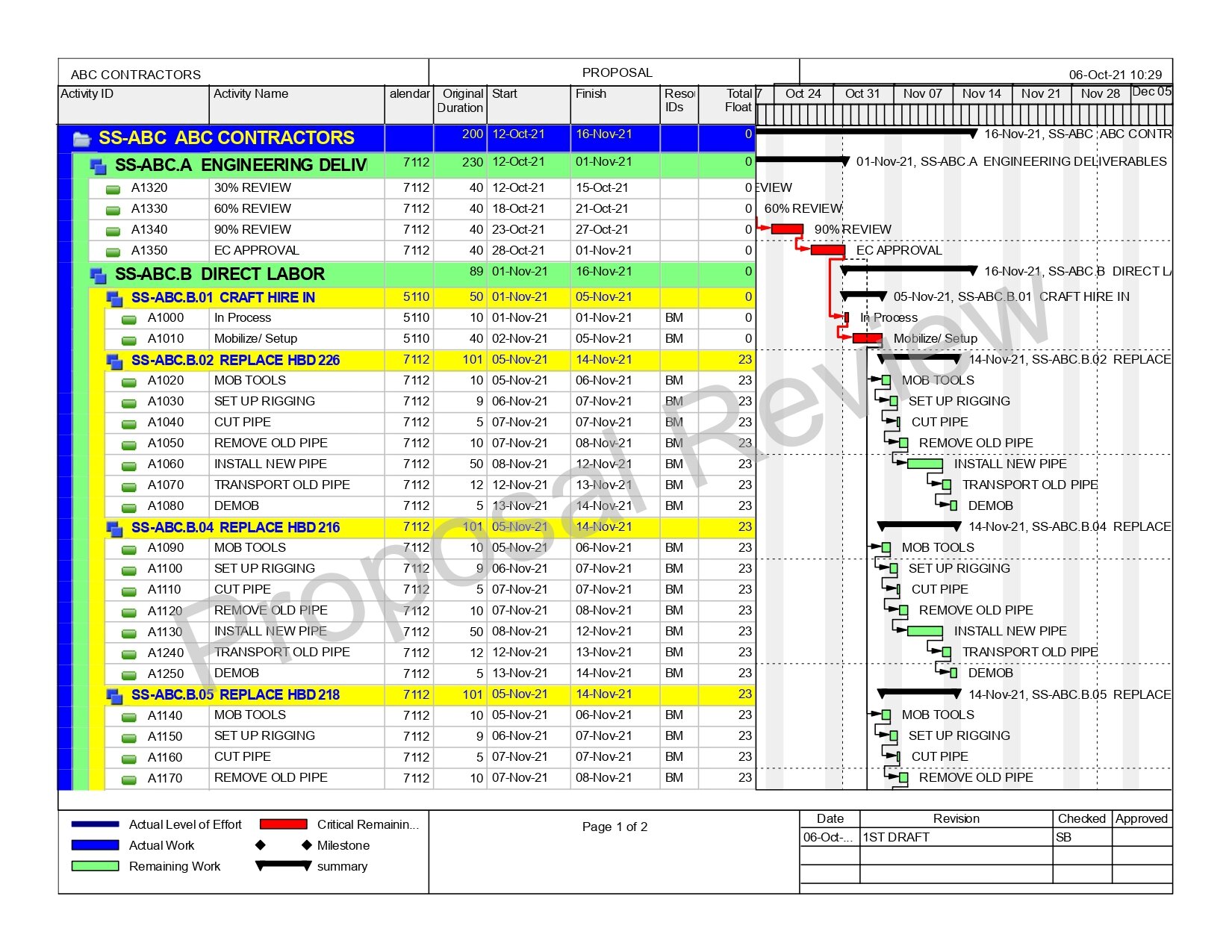Click the green Remaining Work legend swatch
The height and width of the screenshot is (952, 1232).
[x=95, y=866]
